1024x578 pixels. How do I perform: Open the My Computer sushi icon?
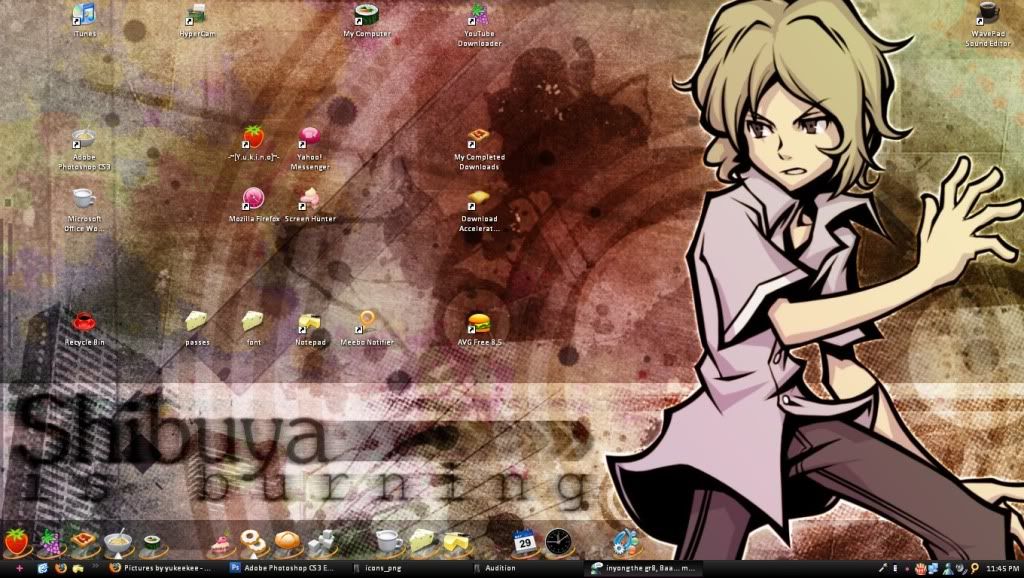(x=367, y=20)
